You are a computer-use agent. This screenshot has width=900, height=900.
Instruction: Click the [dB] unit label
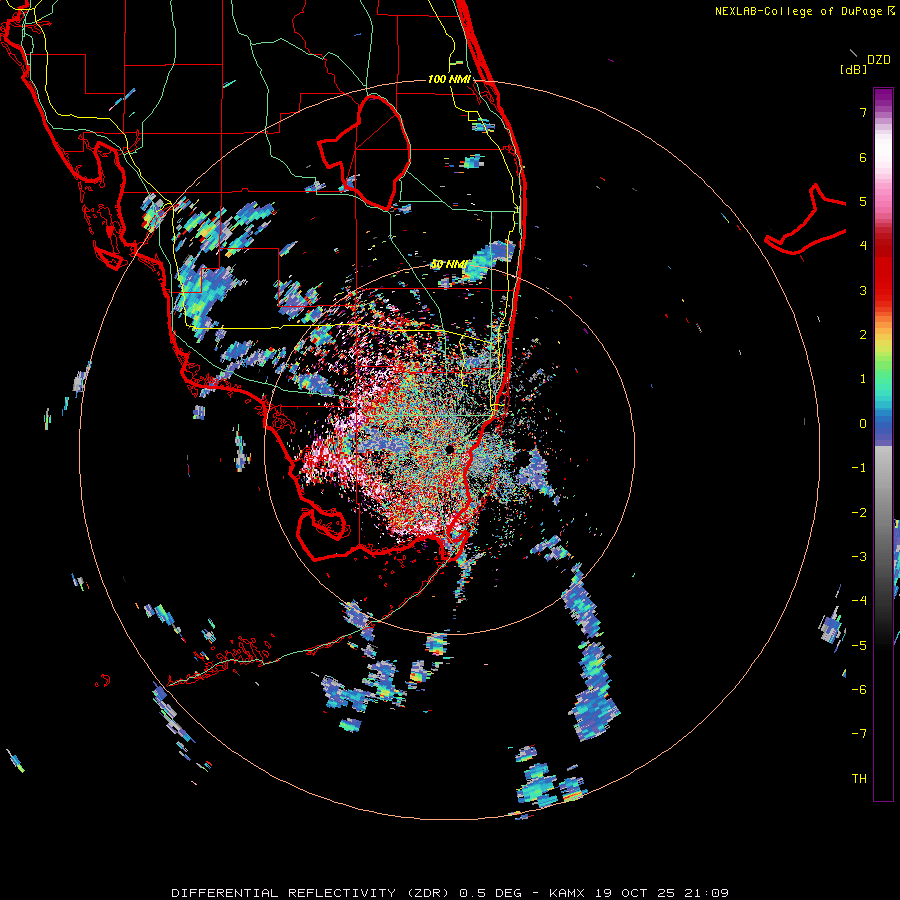point(853,69)
